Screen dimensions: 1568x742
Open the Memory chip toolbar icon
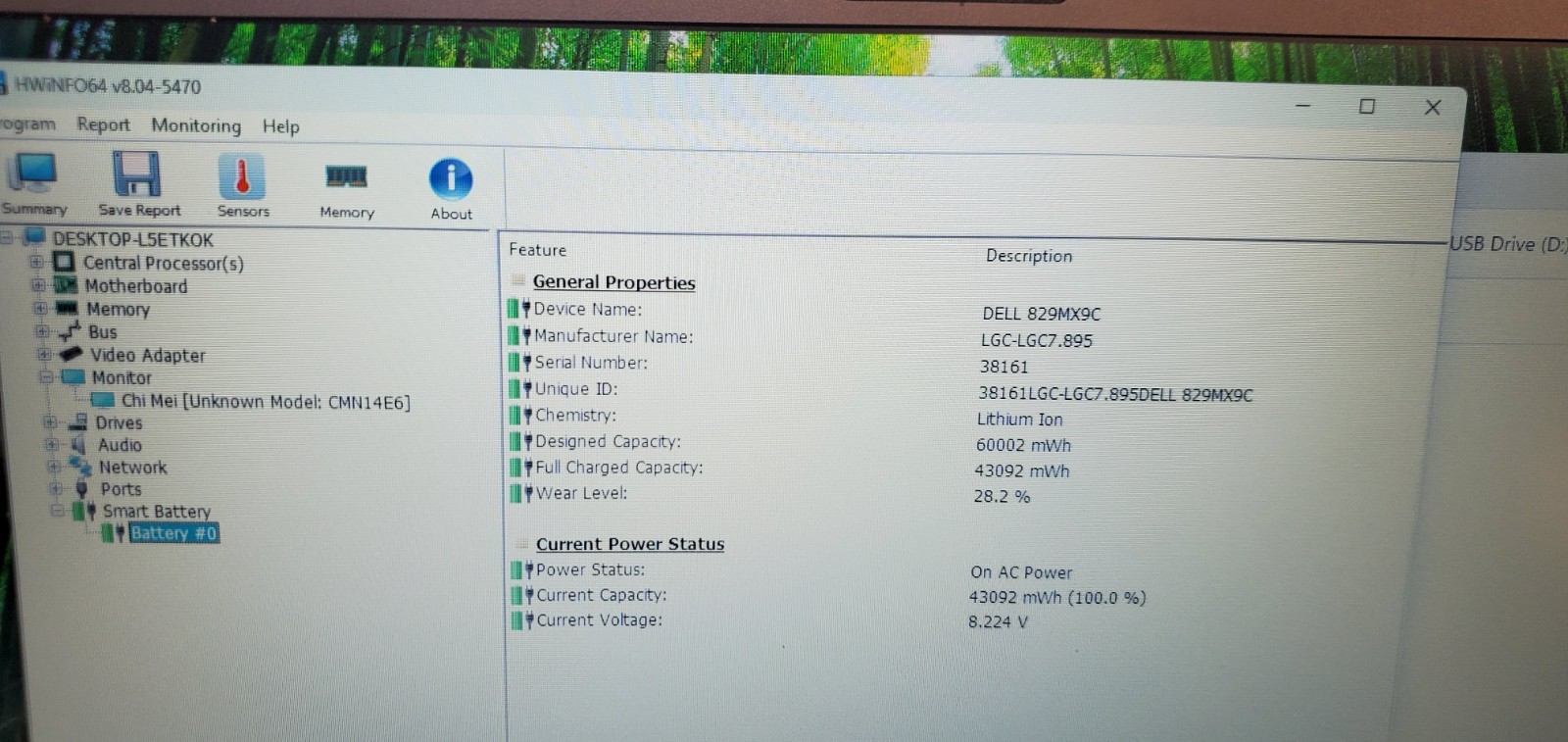[346, 177]
